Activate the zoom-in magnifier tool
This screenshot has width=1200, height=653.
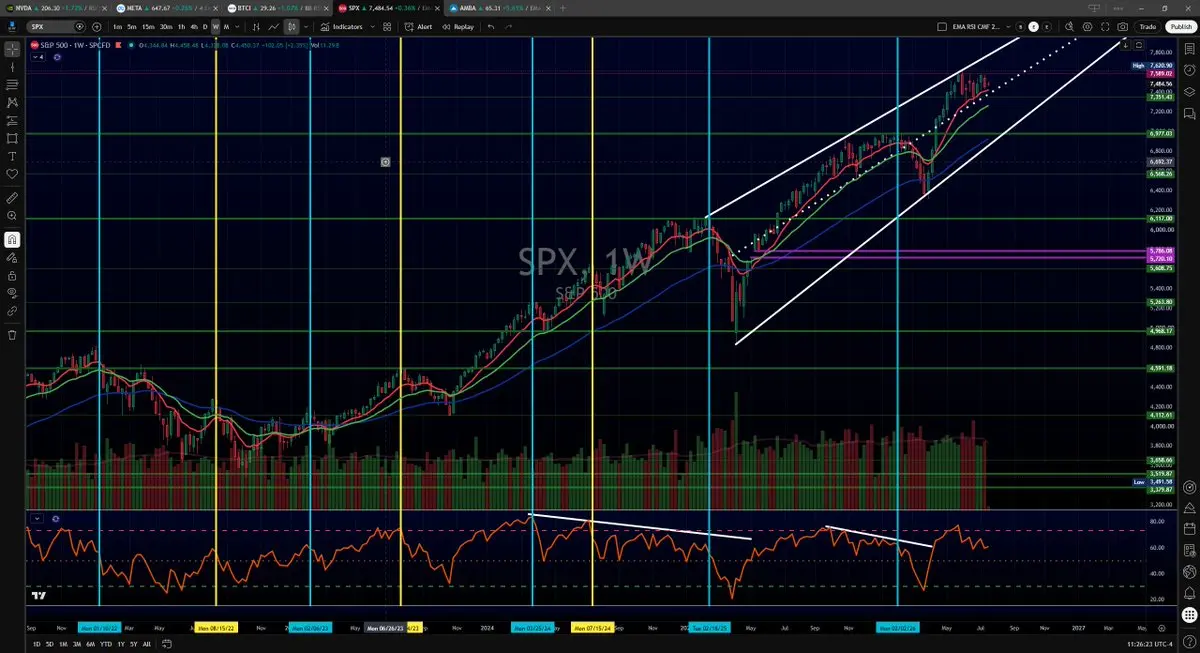(12, 215)
